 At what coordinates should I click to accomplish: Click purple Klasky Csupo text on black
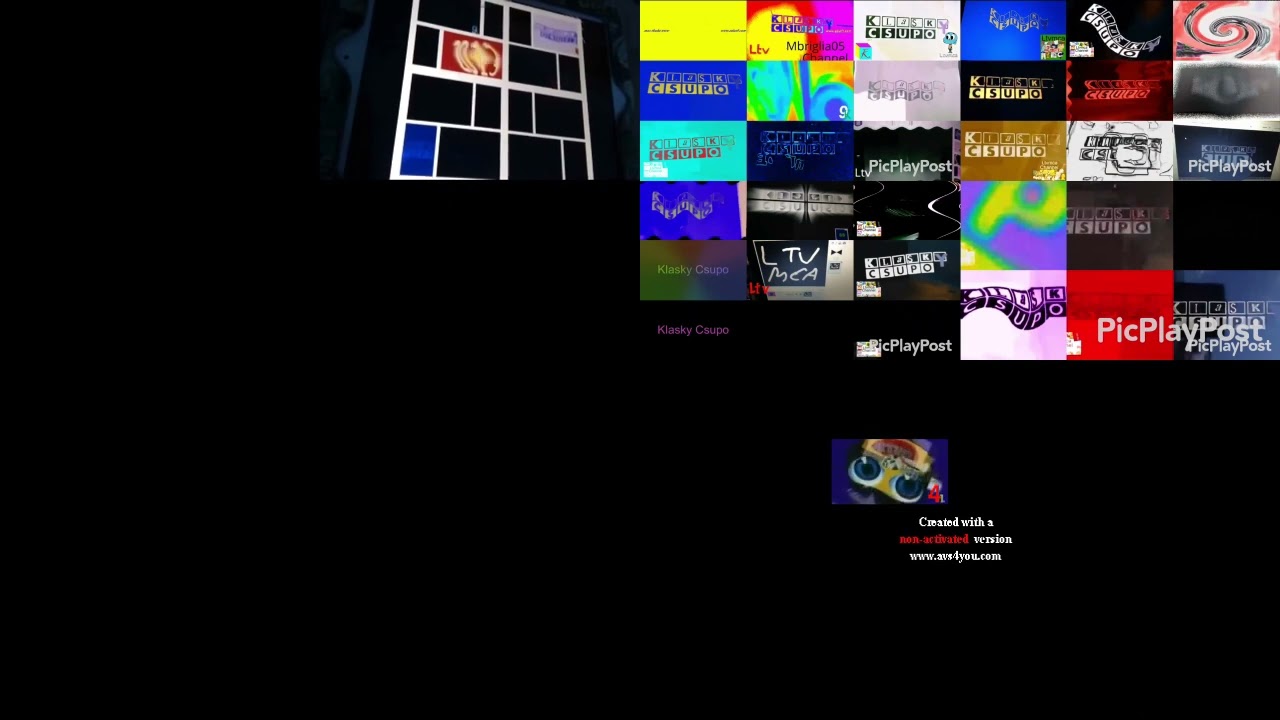[693, 330]
